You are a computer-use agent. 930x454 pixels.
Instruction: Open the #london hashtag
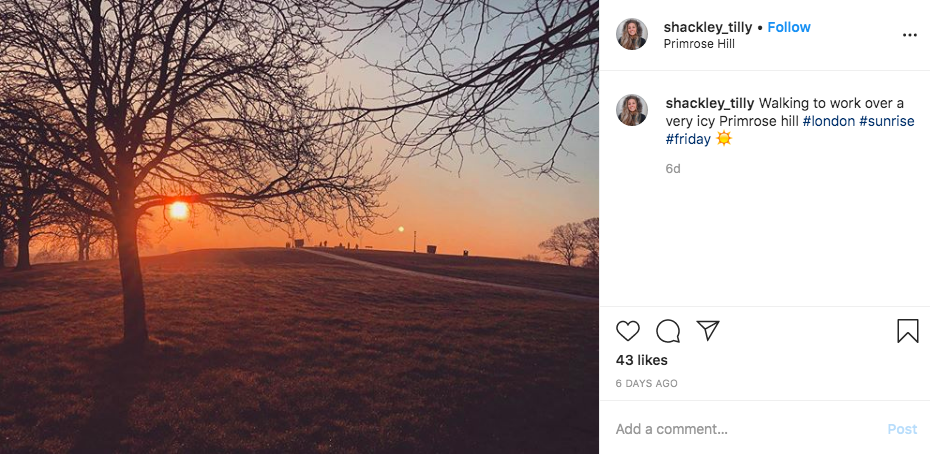coord(828,121)
